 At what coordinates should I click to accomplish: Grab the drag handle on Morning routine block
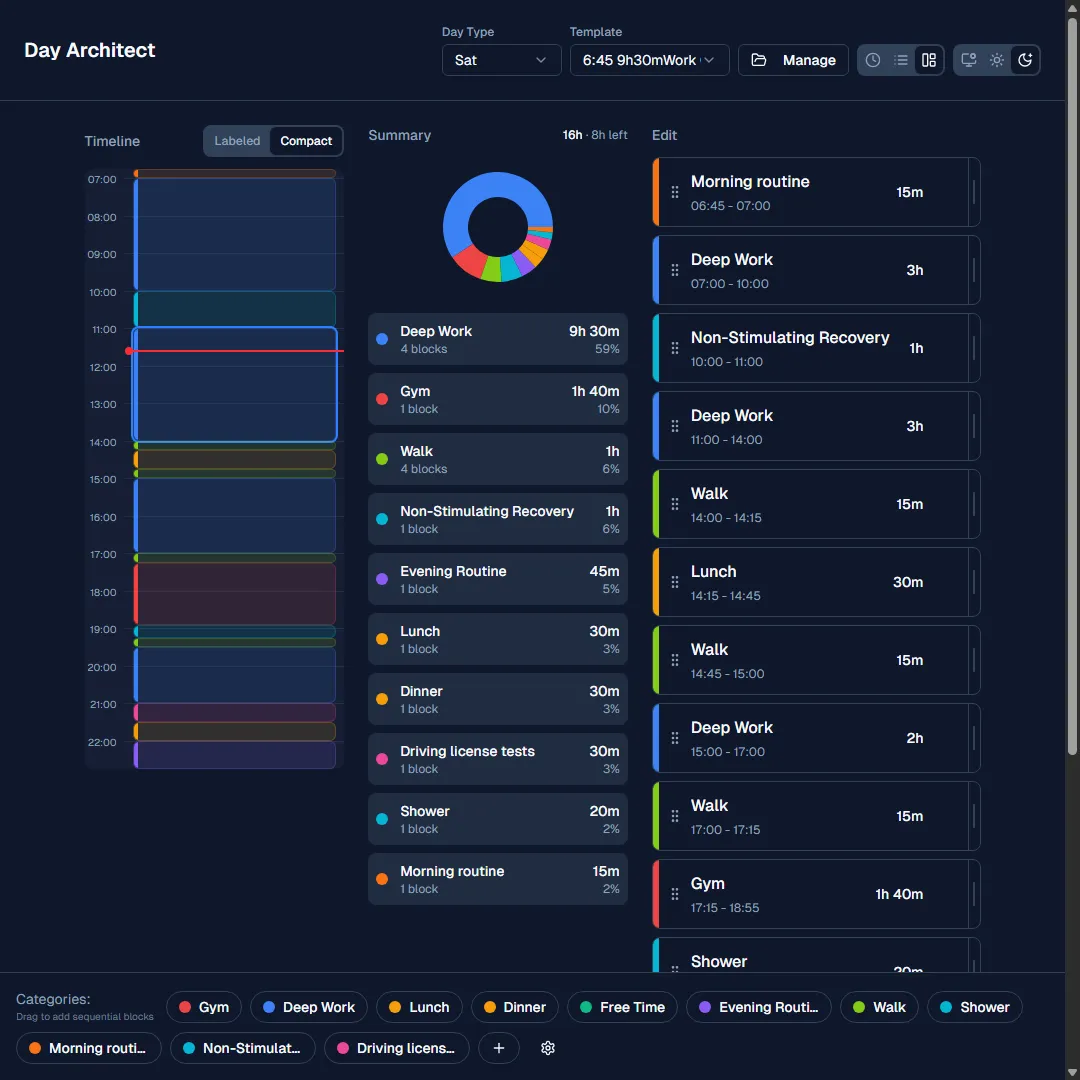click(x=675, y=192)
